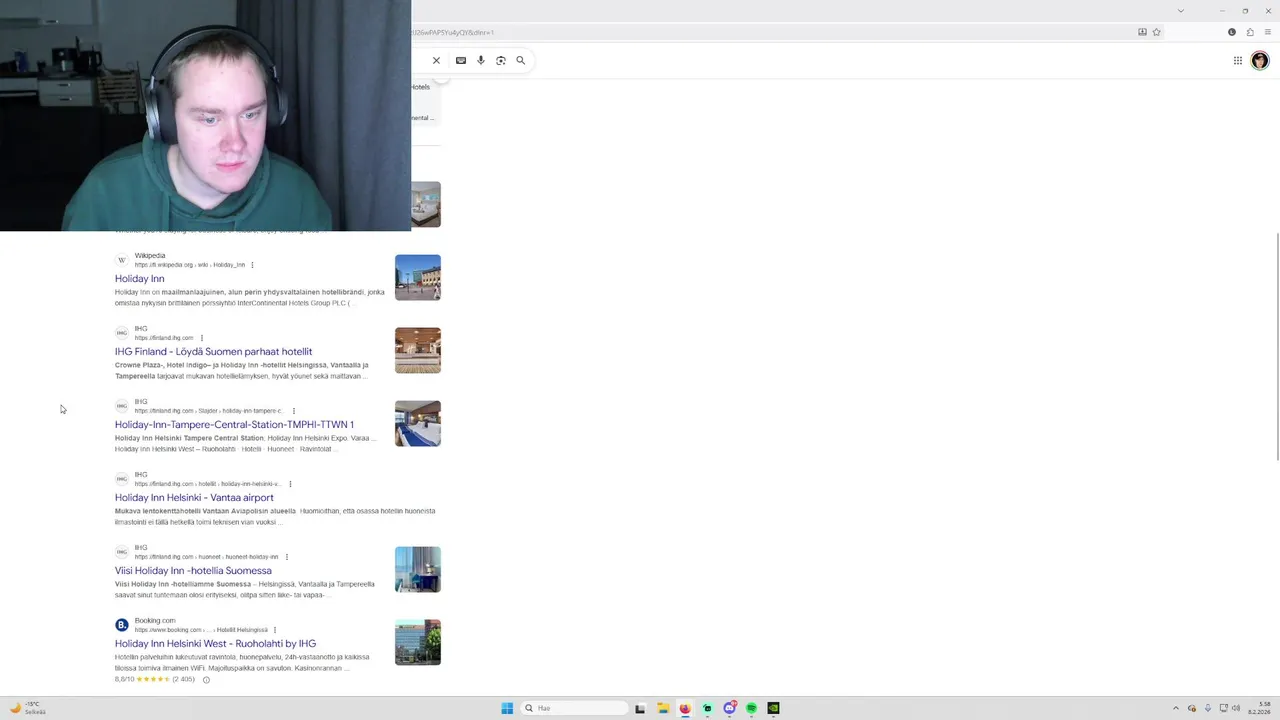The height and width of the screenshot is (720, 1280).
Task: Open IHG Finland - Löydä Suomen parhaat hotellit
Action: click(x=213, y=352)
